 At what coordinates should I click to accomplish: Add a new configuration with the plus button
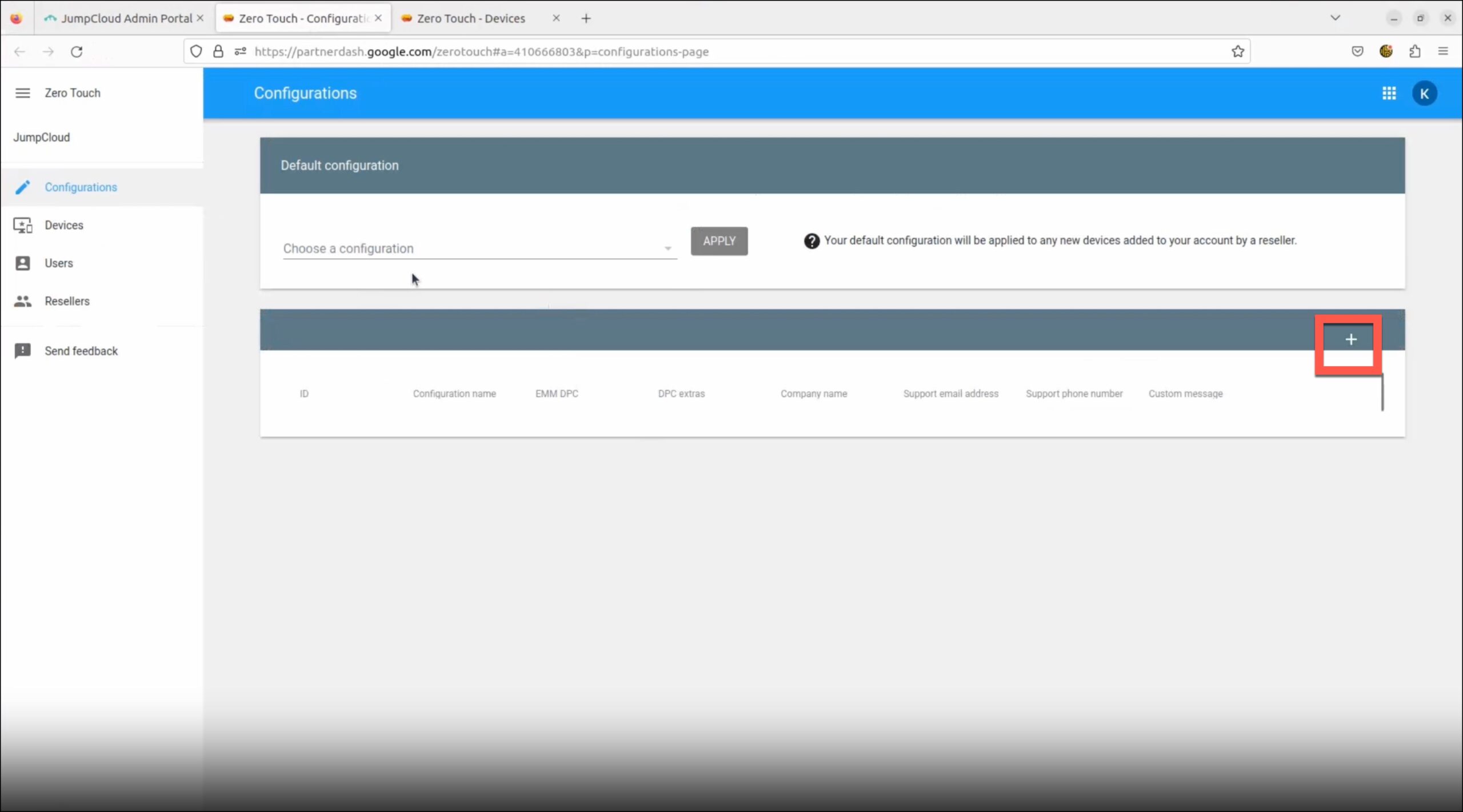tap(1350, 340)
